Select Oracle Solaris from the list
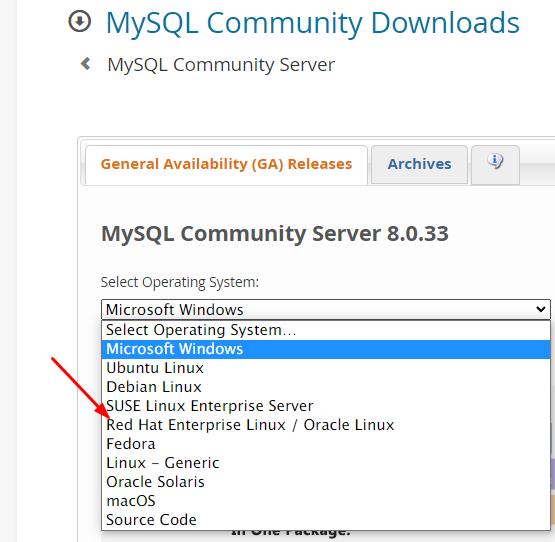 [x=326, y=482]
